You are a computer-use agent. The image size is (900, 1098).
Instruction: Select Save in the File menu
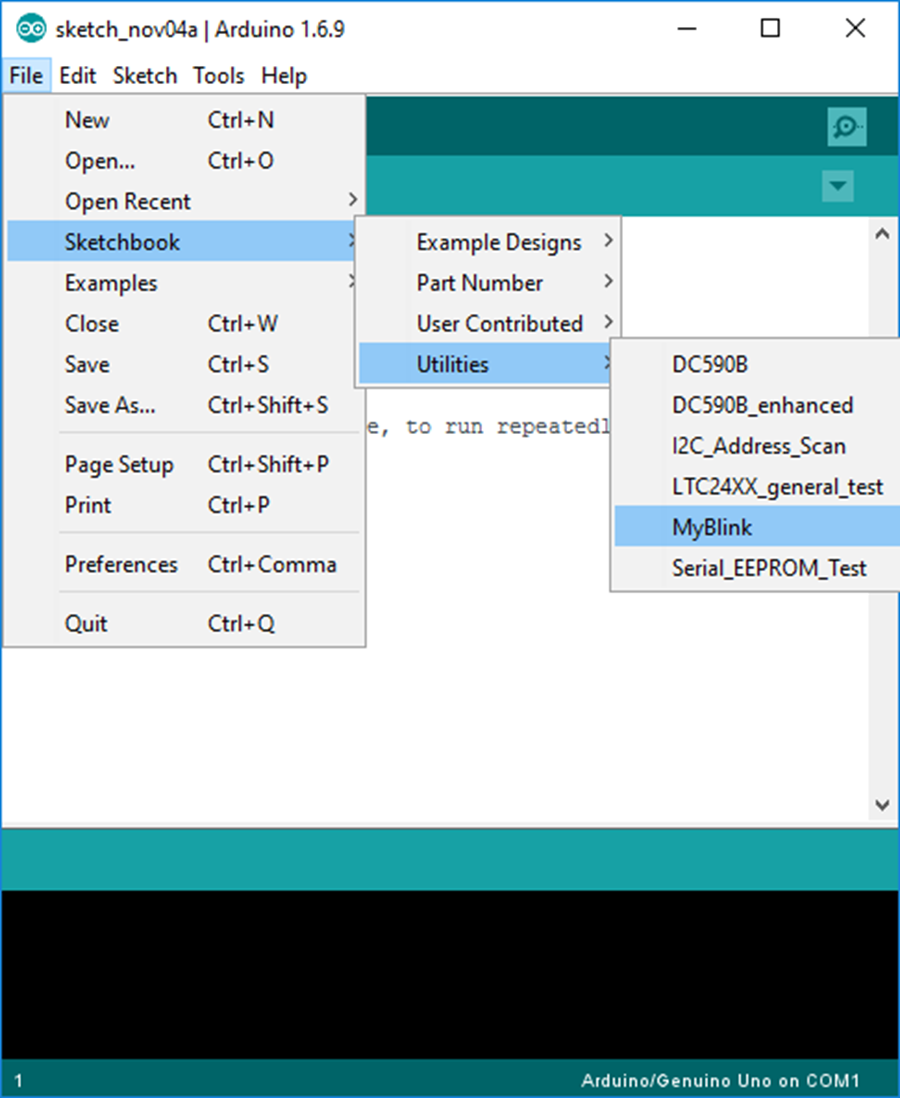(182, 364)
